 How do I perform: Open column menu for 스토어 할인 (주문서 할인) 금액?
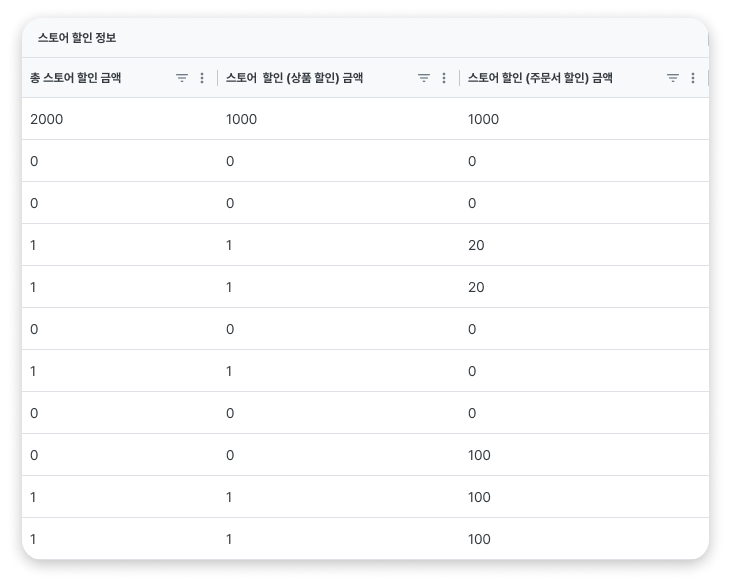coord(693,78)
